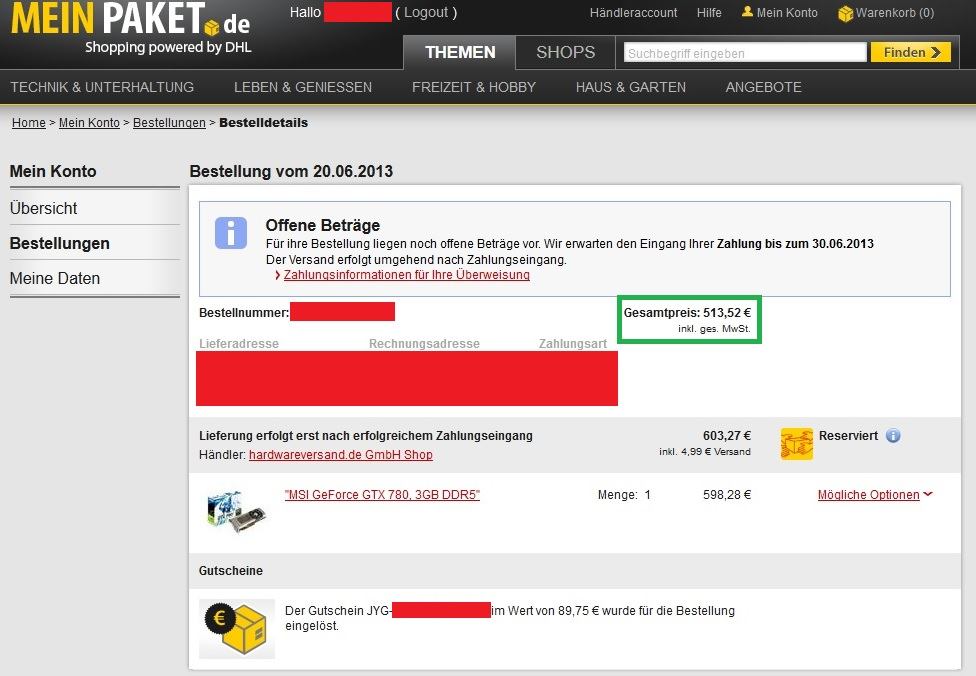Expand the Mögliche Optionen dropdown
The height and width of the screenshot is (676, 976).
pos(875,495)
